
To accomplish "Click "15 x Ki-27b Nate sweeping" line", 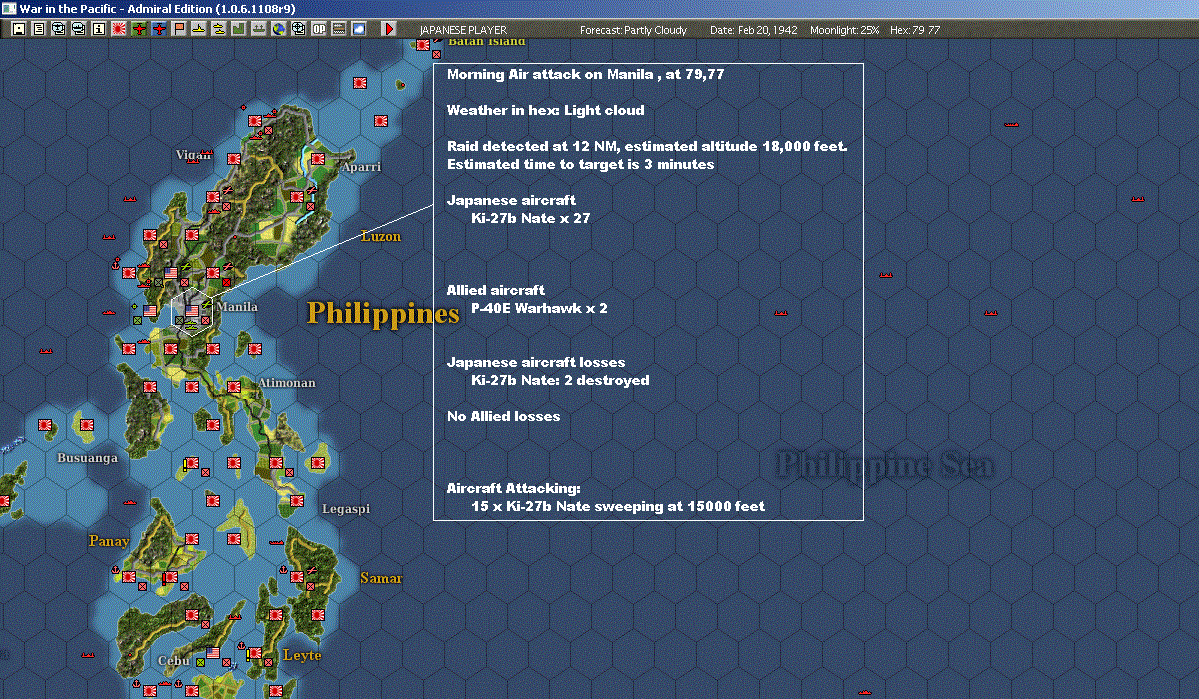I will point(618,506).
